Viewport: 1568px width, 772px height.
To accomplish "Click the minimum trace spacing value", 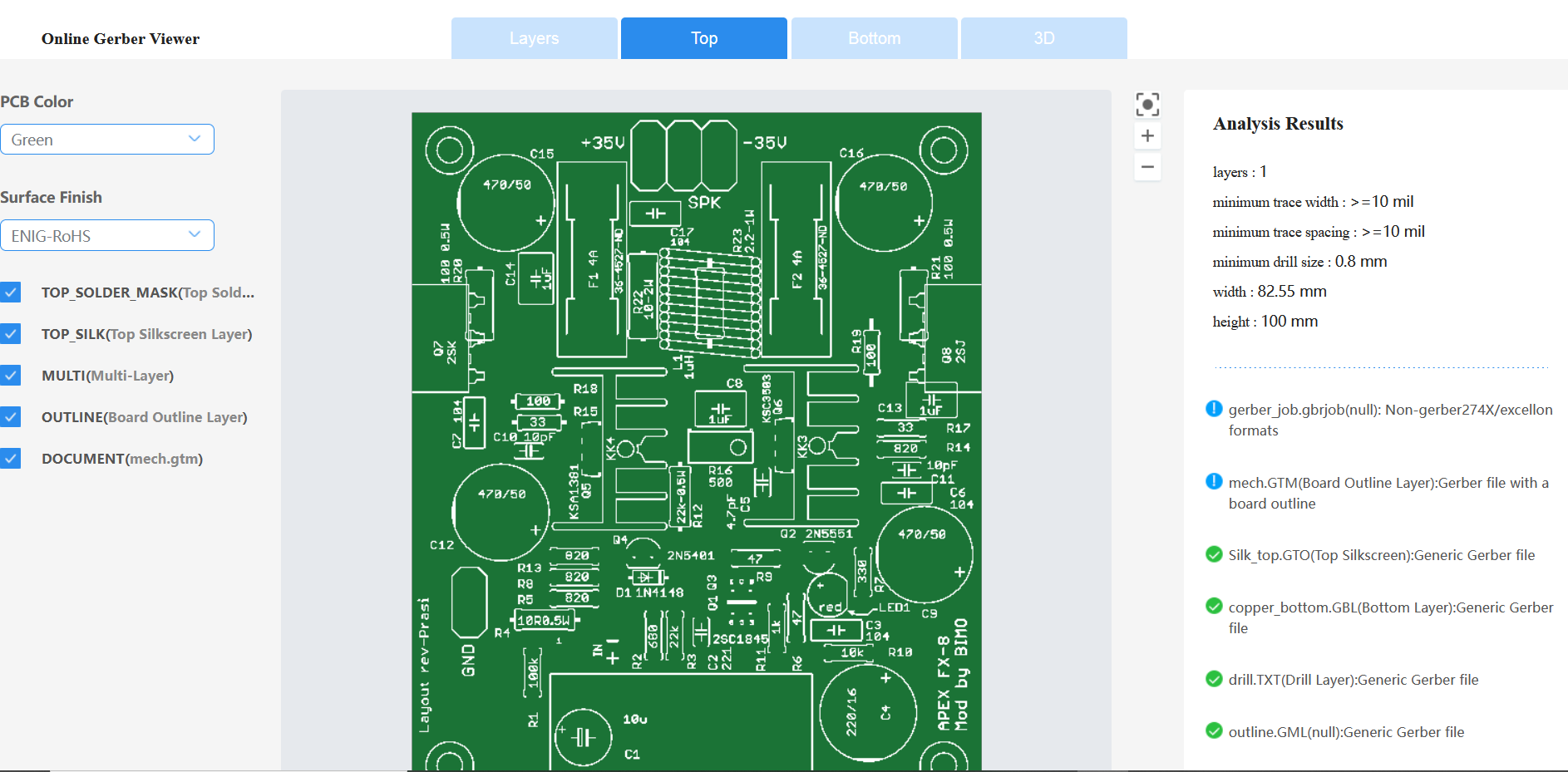I will 1393,232.
